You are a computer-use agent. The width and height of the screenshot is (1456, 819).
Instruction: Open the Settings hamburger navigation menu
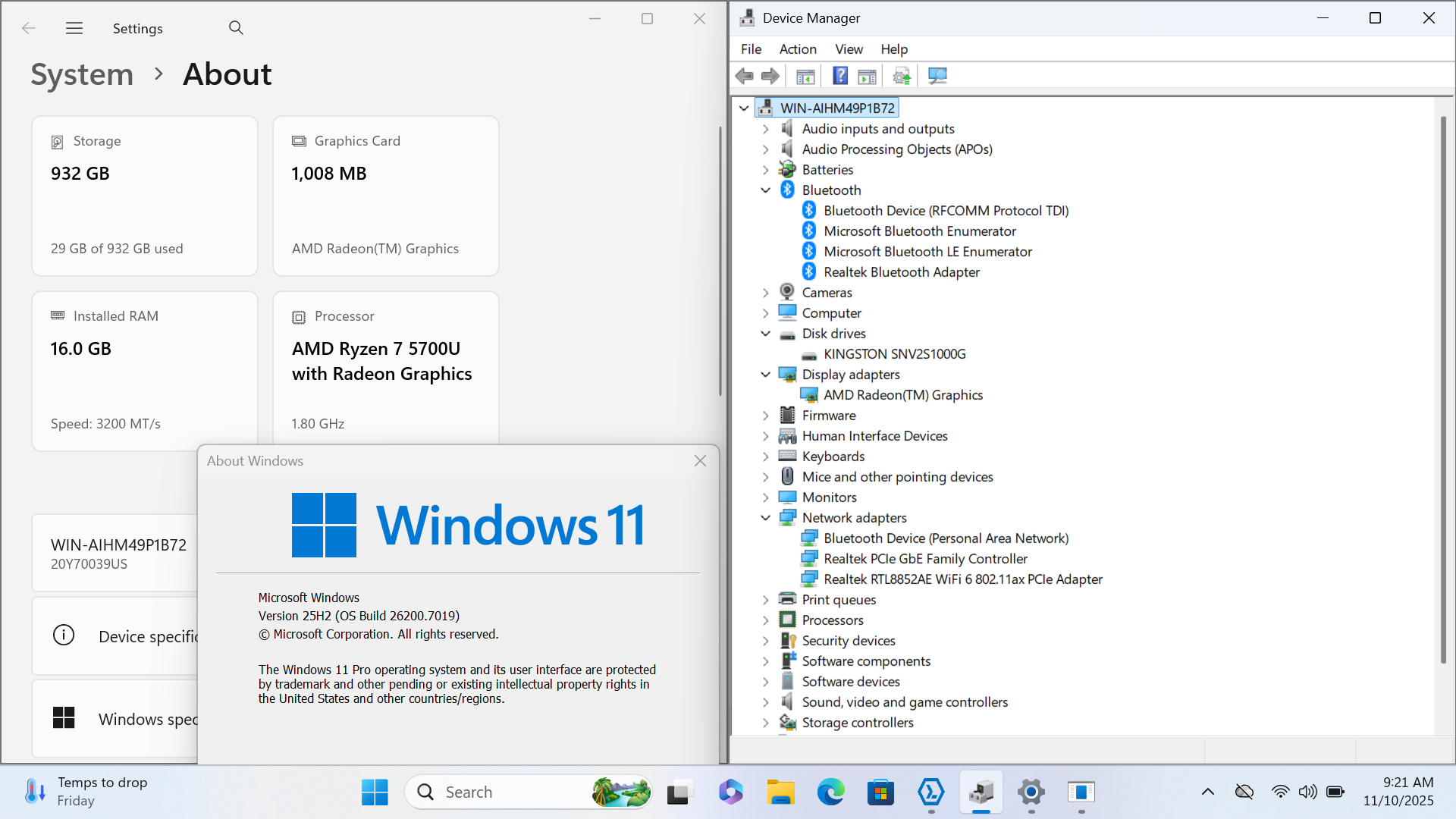point(74,28)
